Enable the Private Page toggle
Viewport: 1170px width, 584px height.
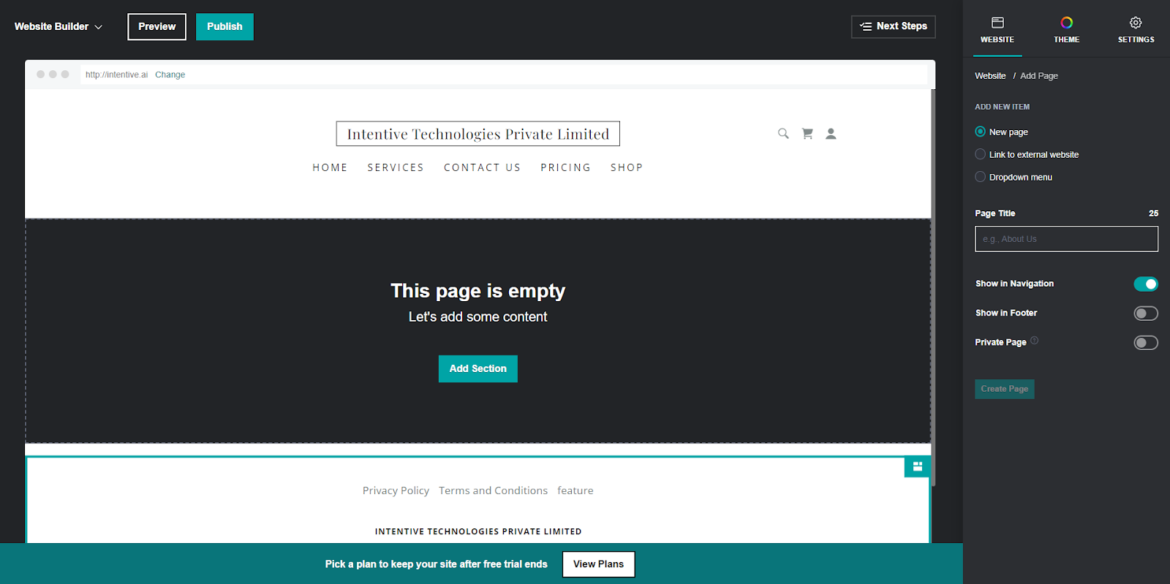coord(1145,342)
